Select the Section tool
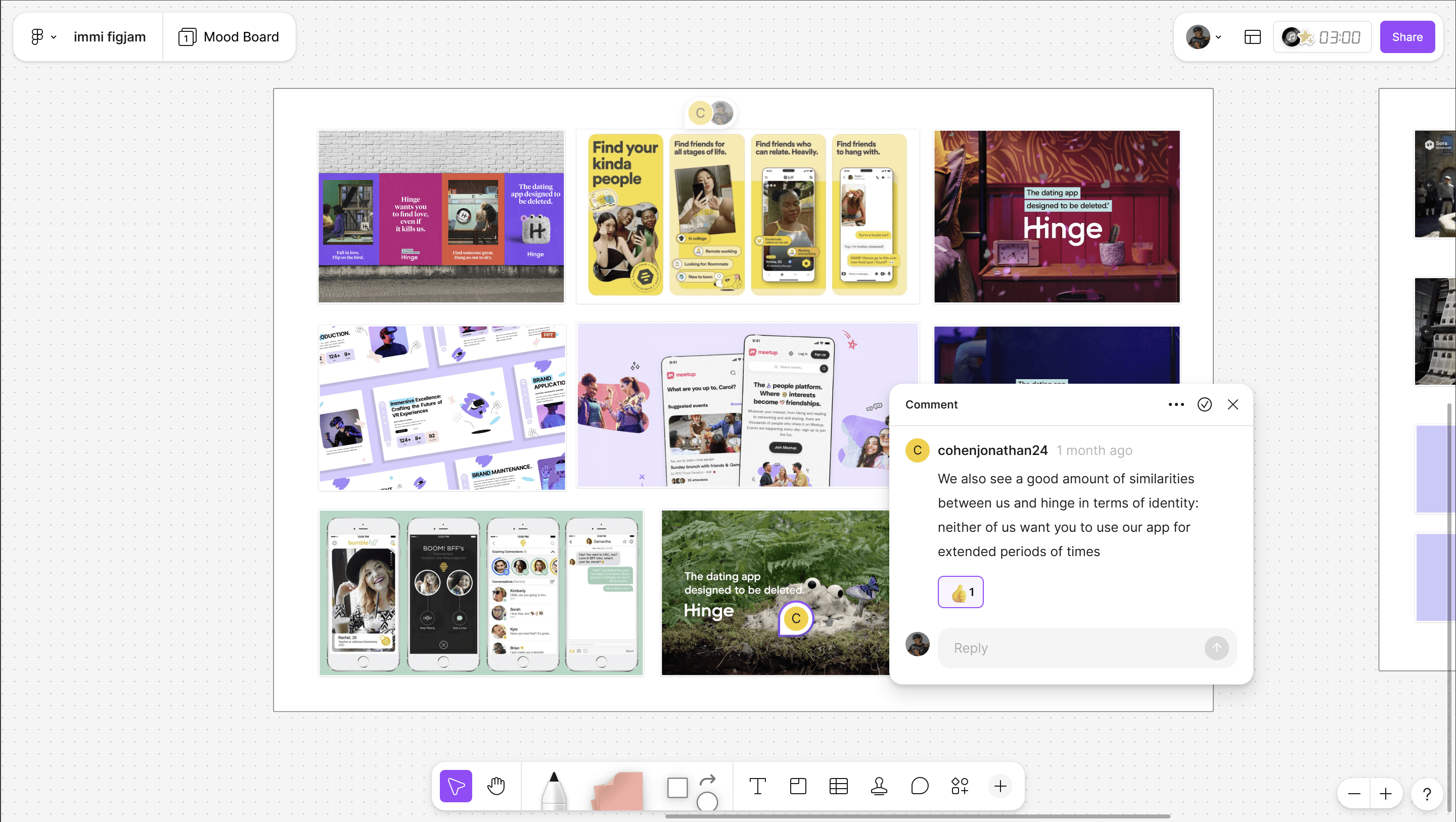The image size is (1456, 822). 798,786
